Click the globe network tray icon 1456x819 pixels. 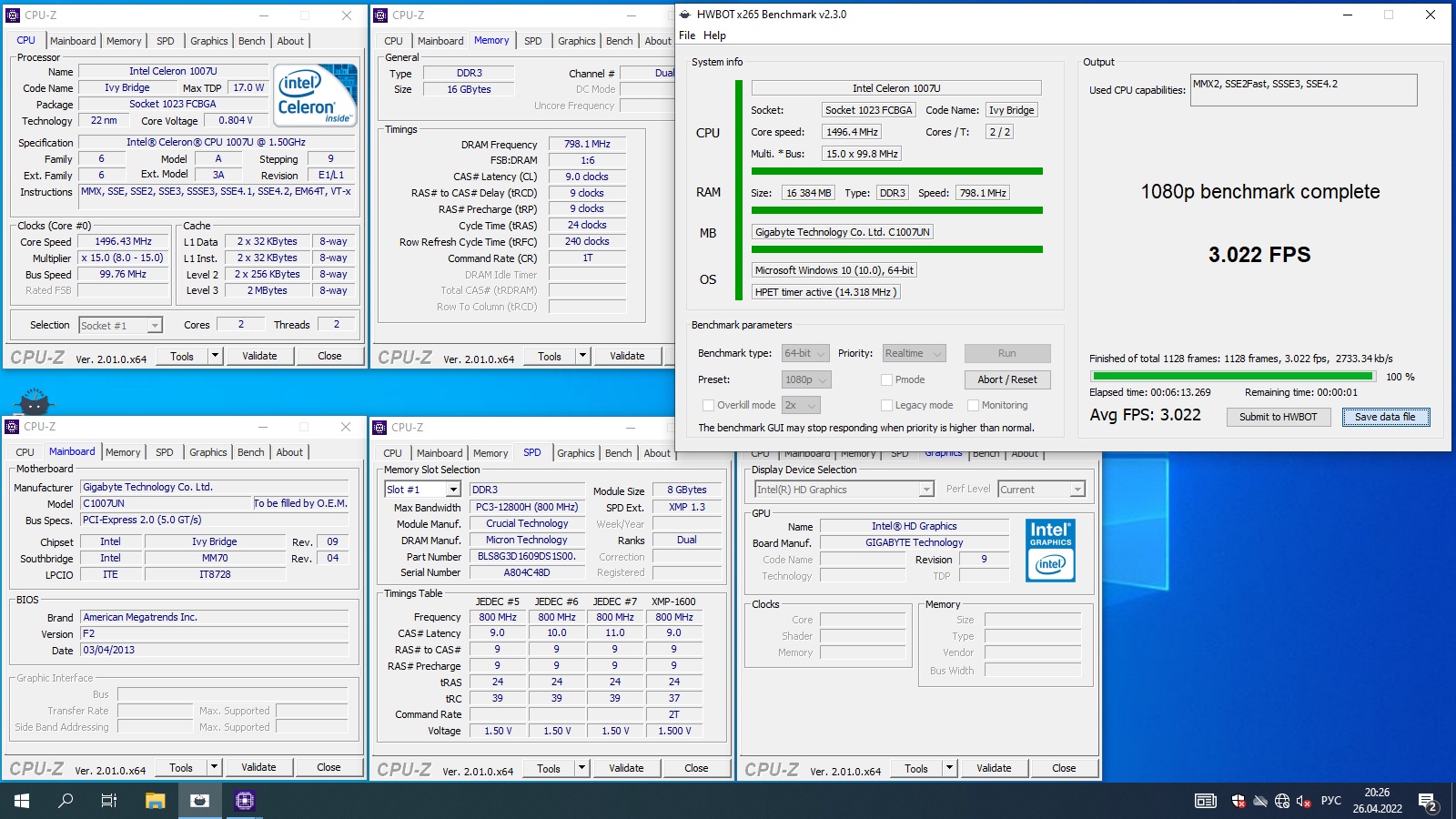(1282, 801)
